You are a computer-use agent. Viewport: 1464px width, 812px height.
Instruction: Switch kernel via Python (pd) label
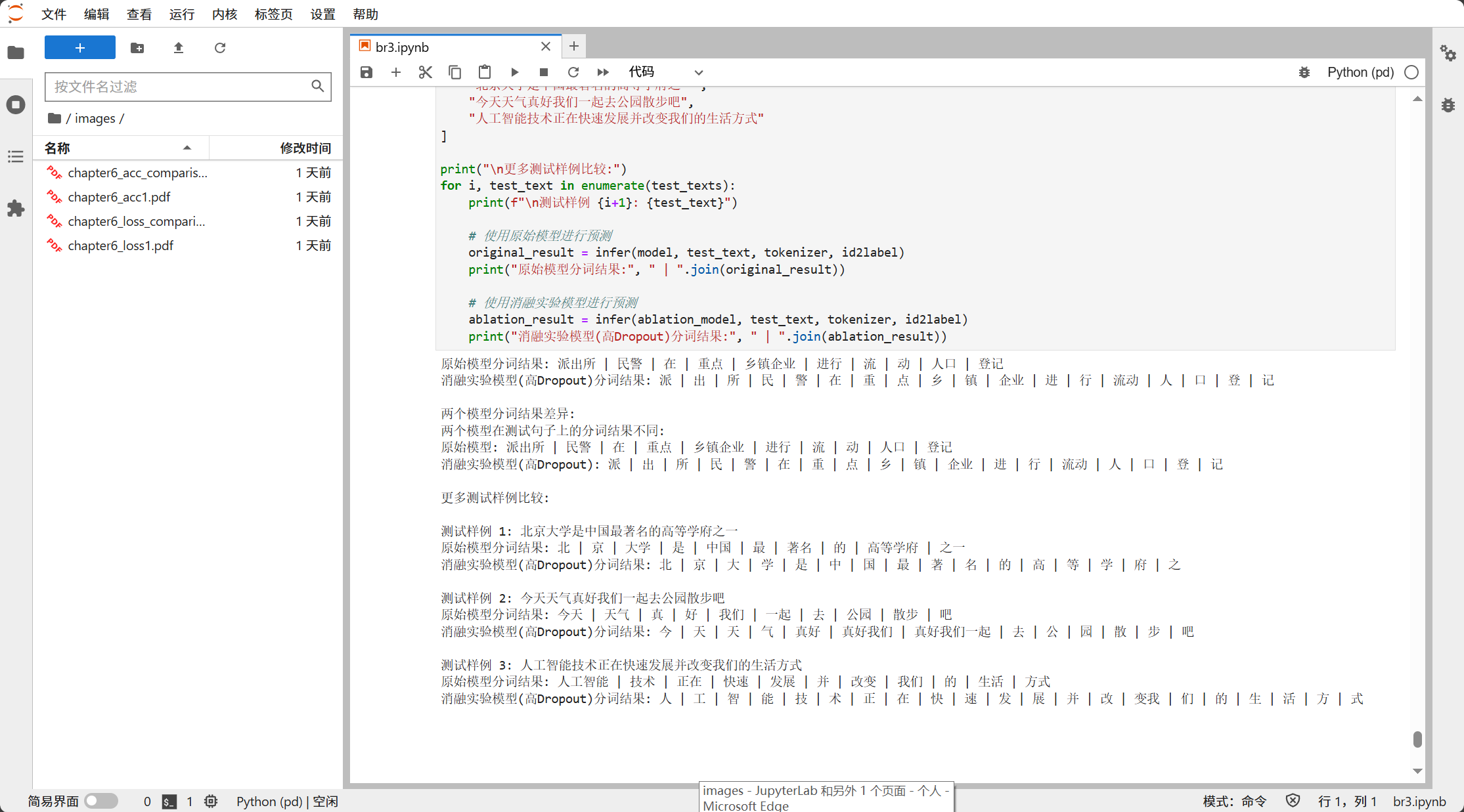tap(1360, 72)
